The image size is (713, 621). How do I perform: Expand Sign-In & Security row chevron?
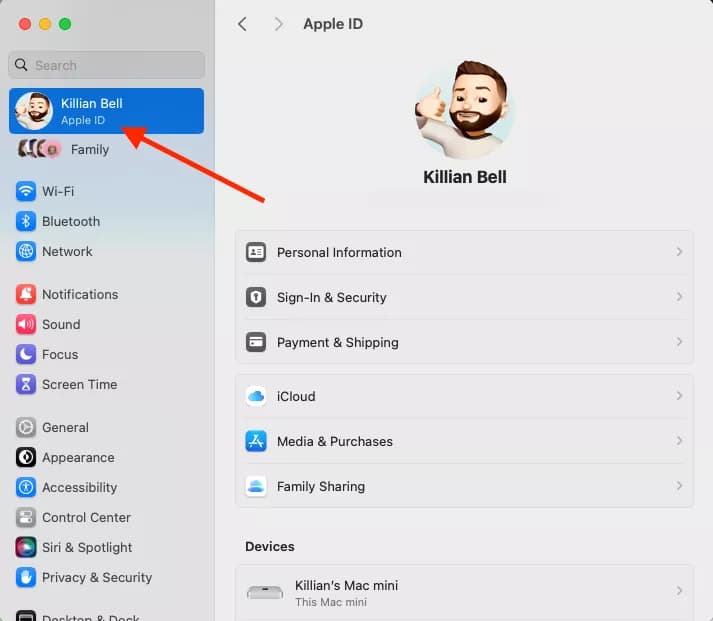(679, 297)
